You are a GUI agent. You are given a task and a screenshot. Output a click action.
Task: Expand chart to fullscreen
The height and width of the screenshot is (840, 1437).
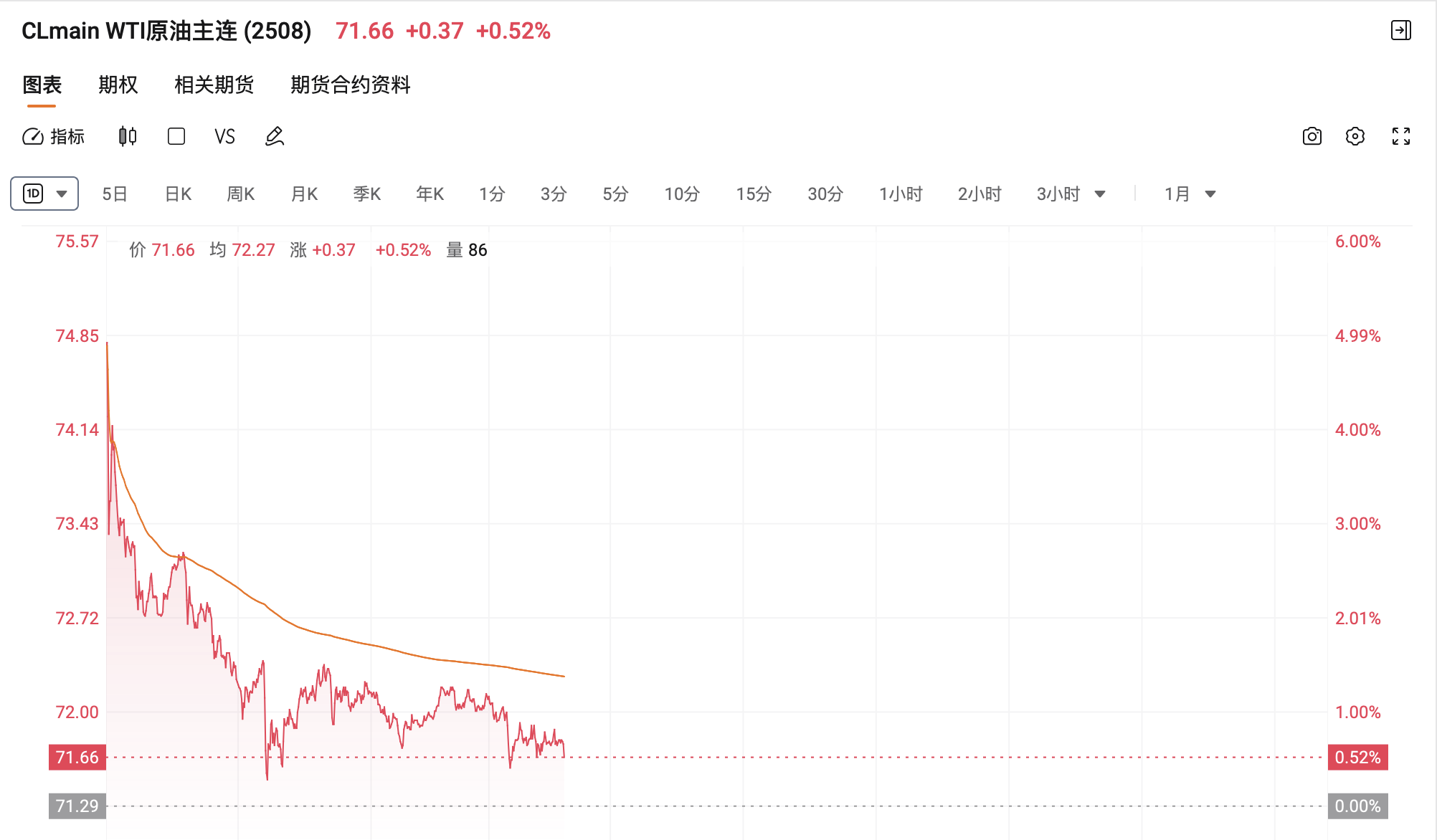[1400, 136]
